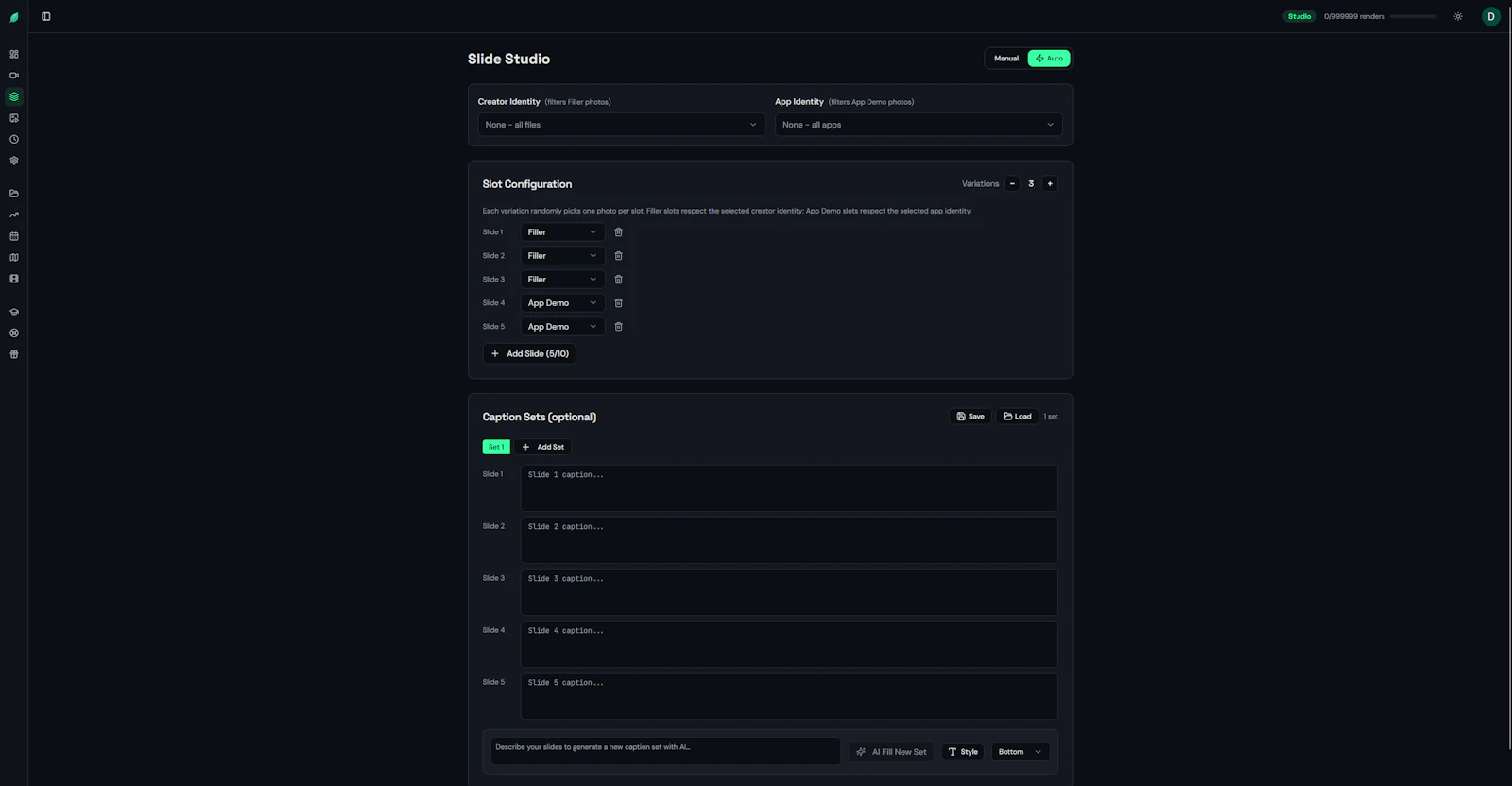Open App Identity dropdown

click(x=919, y=125)
